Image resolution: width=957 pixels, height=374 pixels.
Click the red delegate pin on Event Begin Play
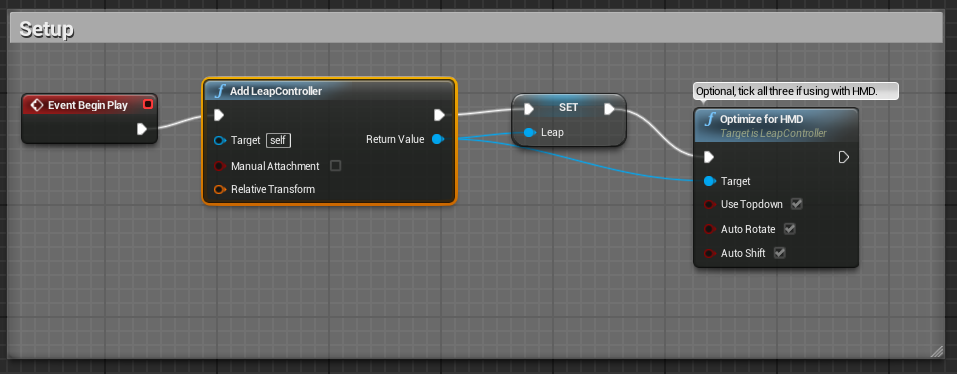click(x=147, y=104)
